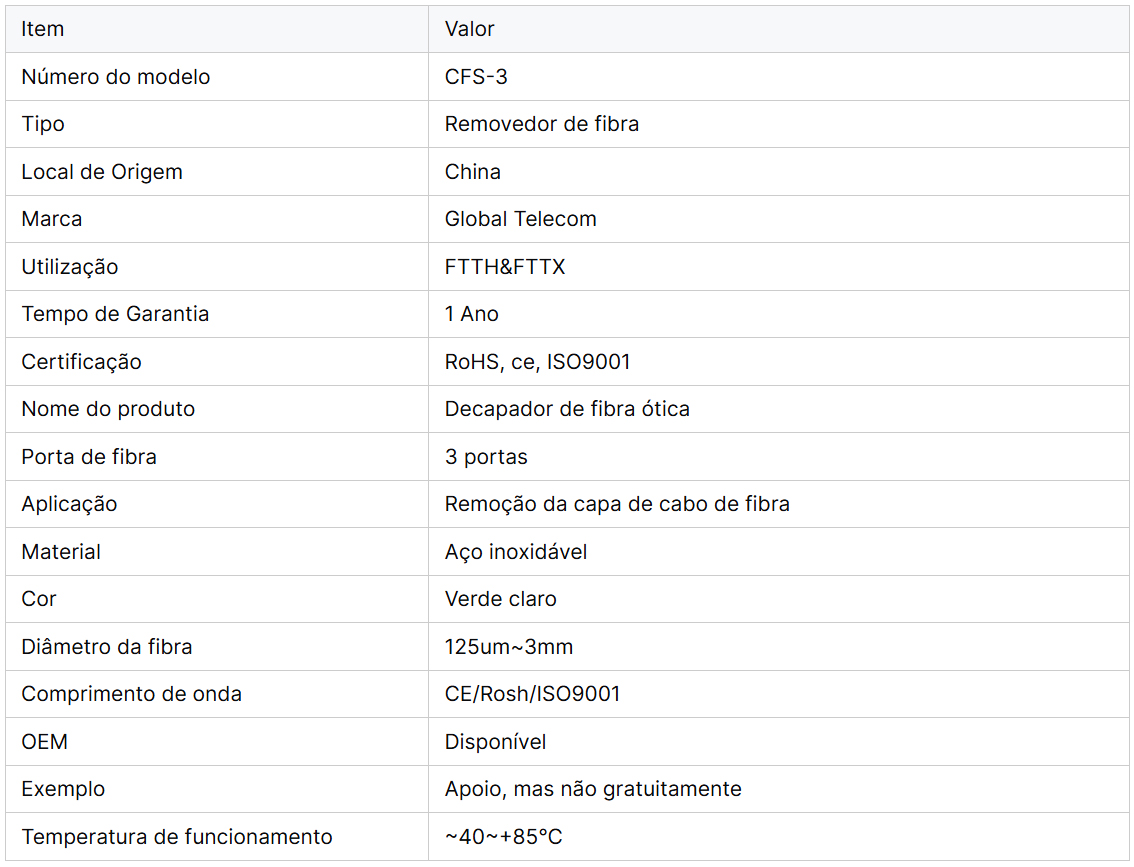
Task: Select the '~40~+85°C' temperature value
Action: pos(504,837)
